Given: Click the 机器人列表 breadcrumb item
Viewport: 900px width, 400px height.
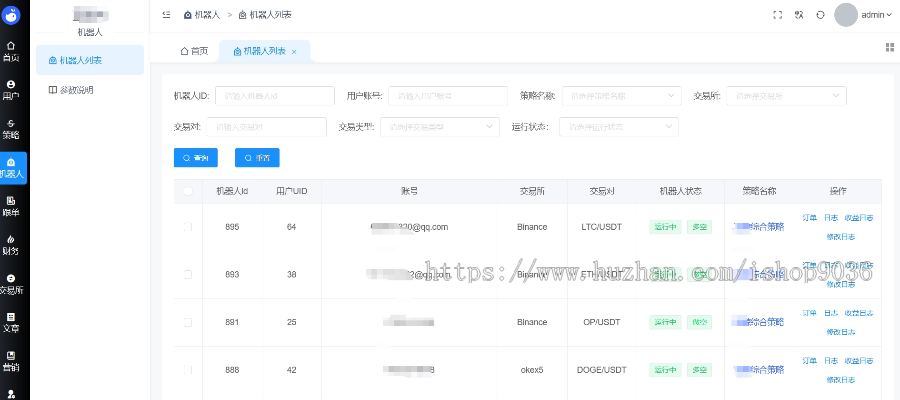Looking at the screenshot, I should coord(265,15).
